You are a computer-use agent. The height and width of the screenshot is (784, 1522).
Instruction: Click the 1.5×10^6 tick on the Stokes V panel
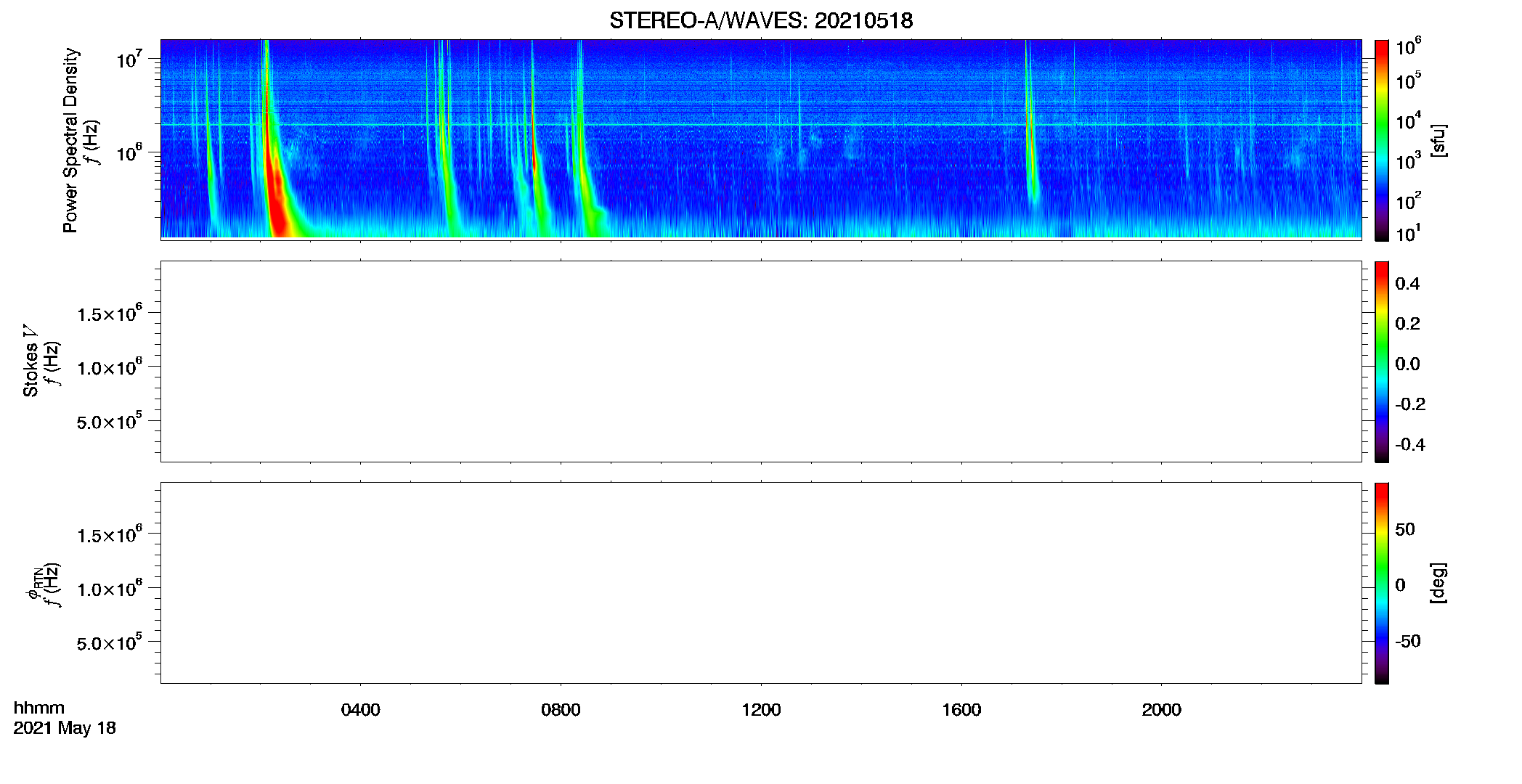pos(110,313)
